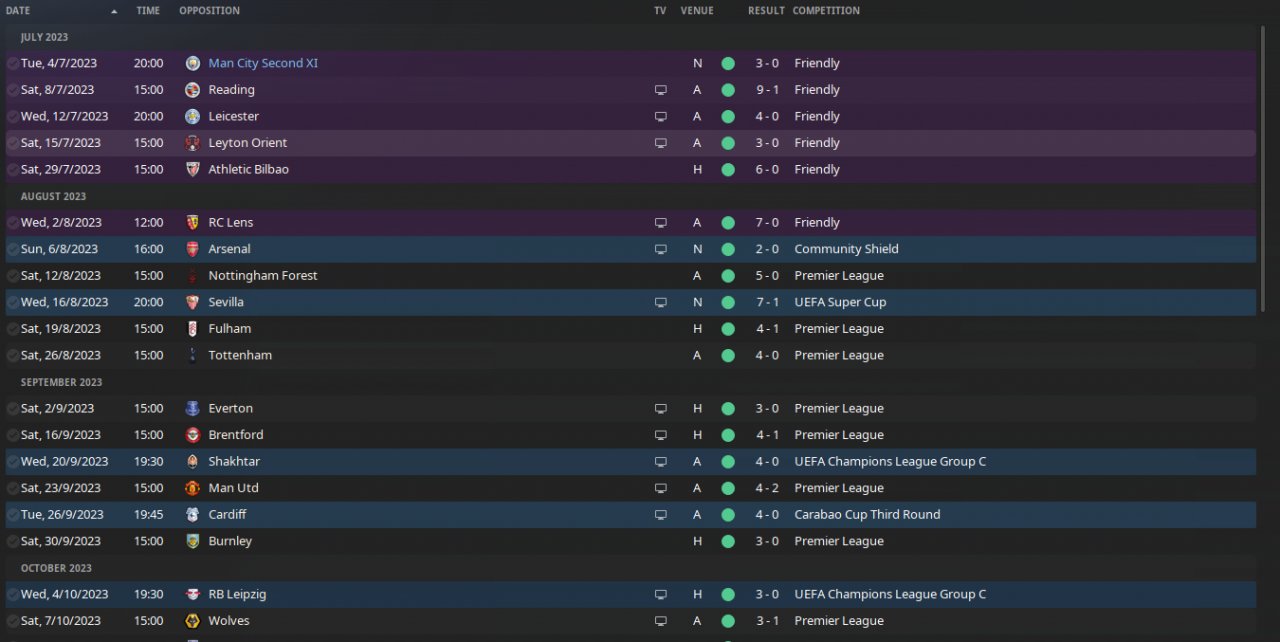1280x642 pixels.
Task: Toggle the checkmark beside Wed, 4/10/2023 fixture
Action: 12,595
